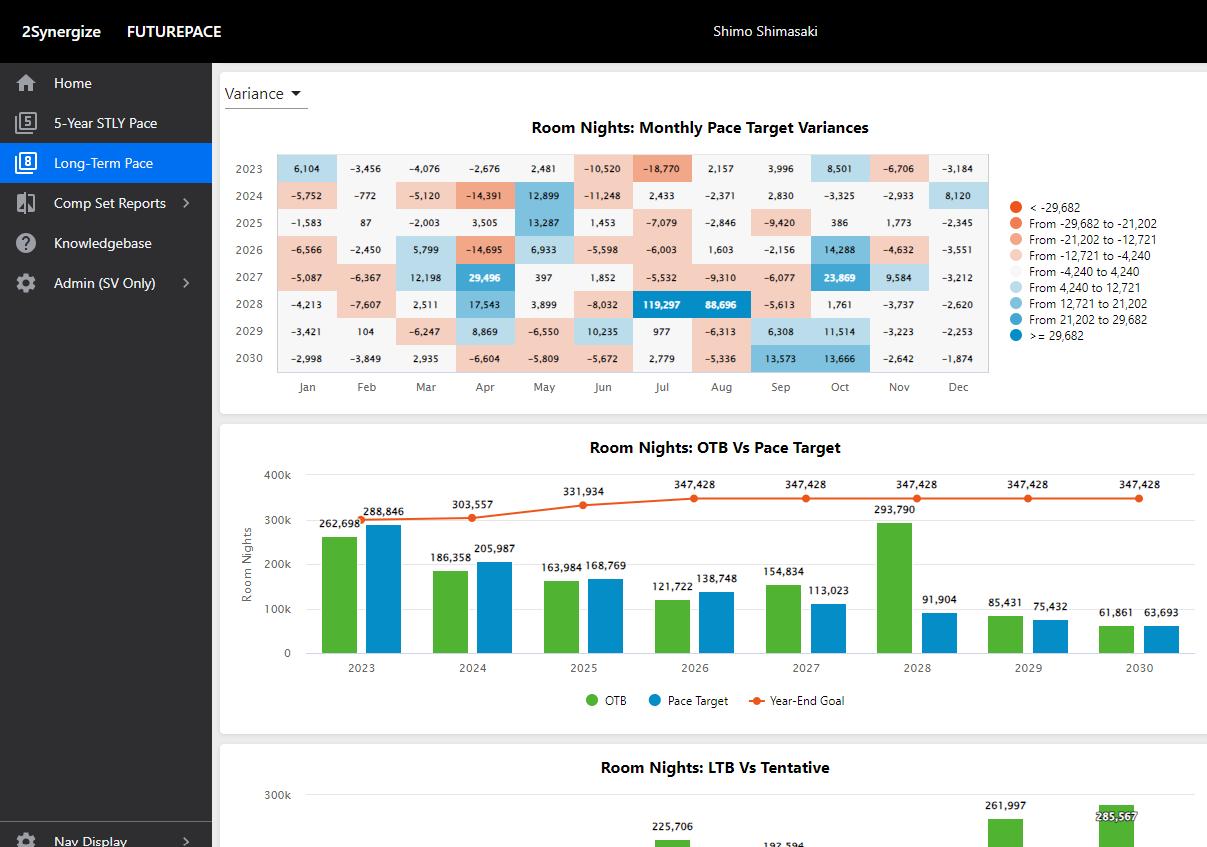Image resolution: width=1207 pixels, height=847 pixels.
Task: Toggle legend item '< -29,682'
Action: pos(1046,208)
